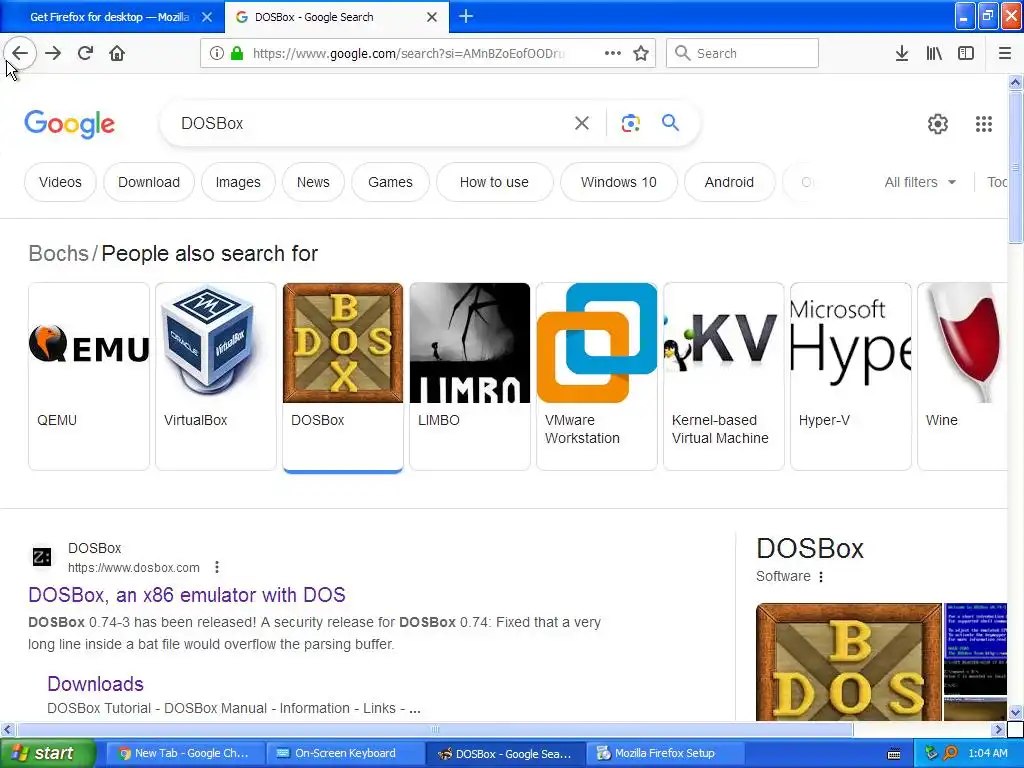1024x768 pixels.
Task: Click the keyboard icon in system tray
Action: pyautogui.click(x=894, y=754)
